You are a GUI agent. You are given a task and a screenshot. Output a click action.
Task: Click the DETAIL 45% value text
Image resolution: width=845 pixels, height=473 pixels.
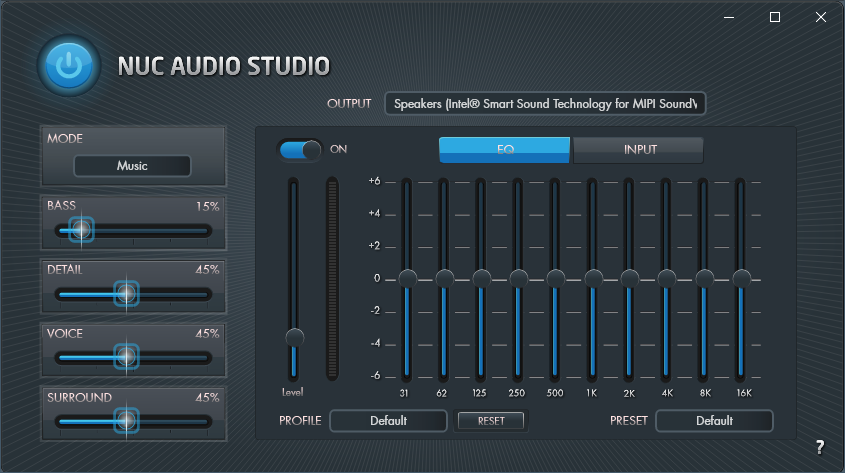pos(207,269)
